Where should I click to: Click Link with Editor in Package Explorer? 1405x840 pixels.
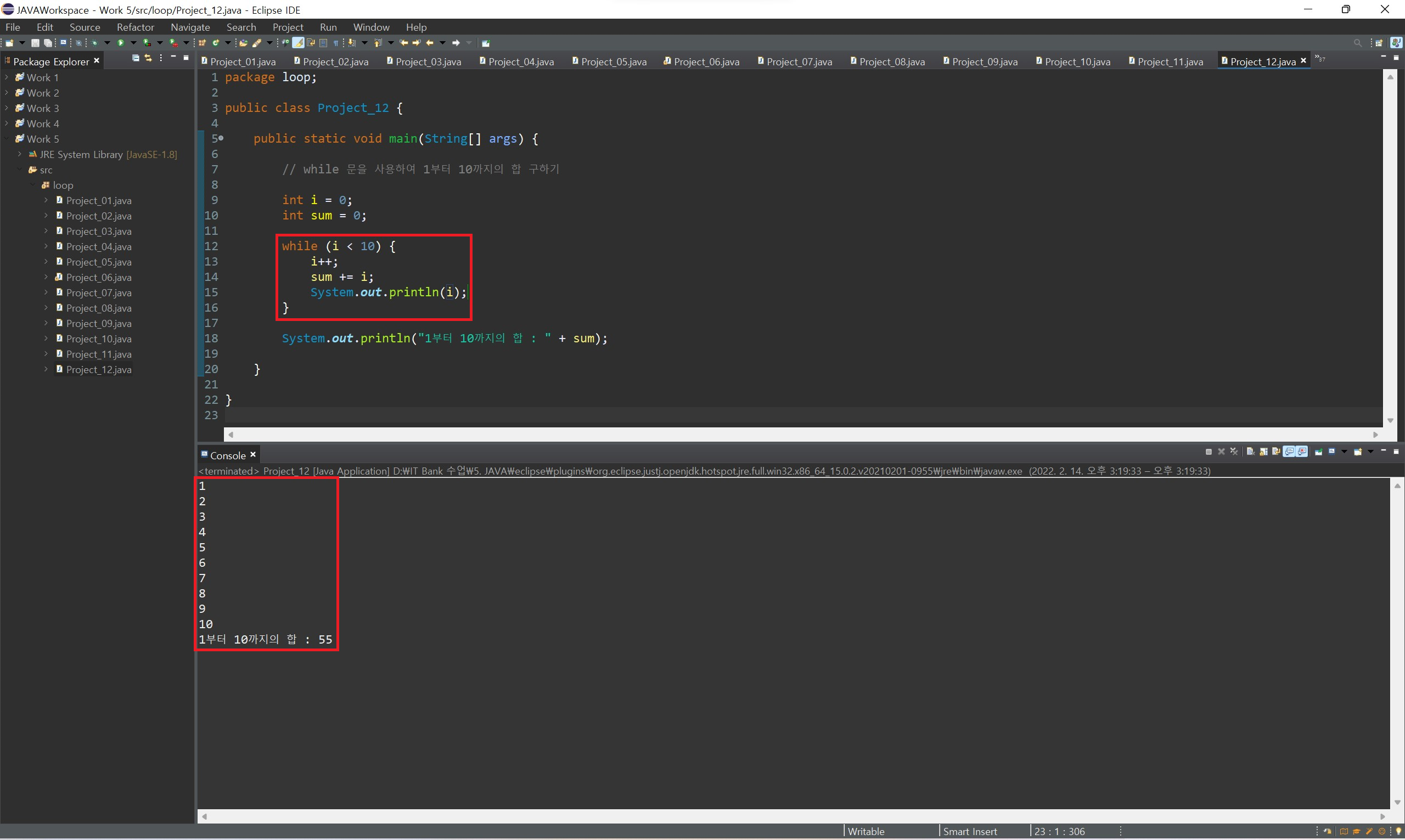click(148, 58)
